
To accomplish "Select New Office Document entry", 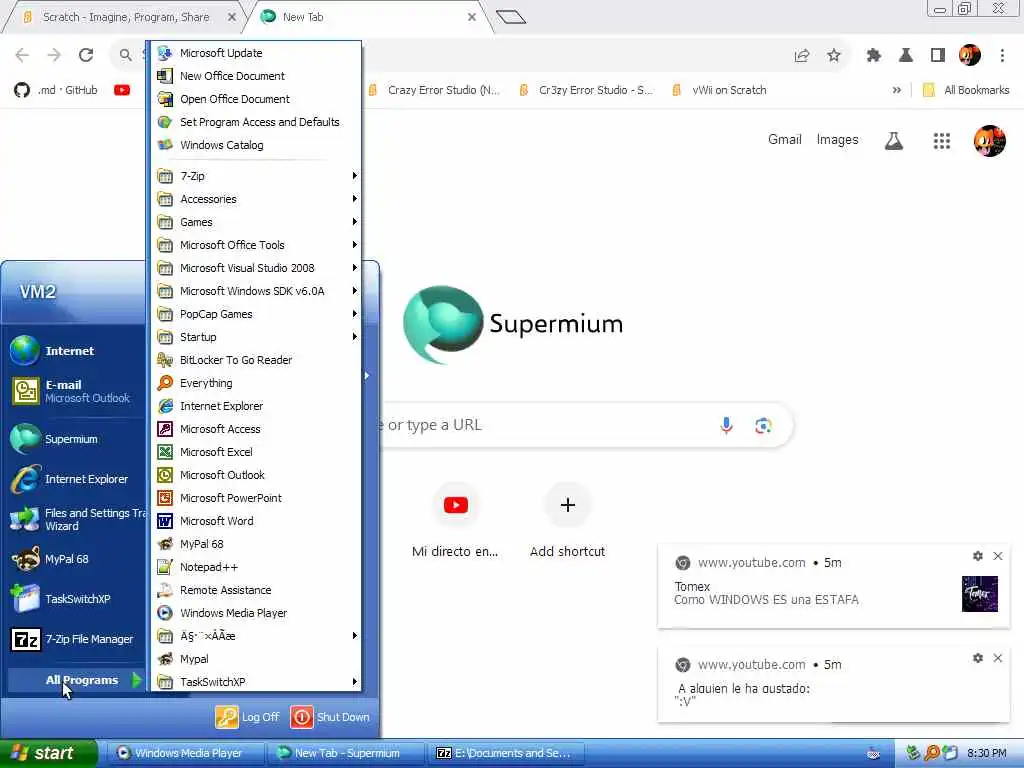I will pyautogui.click(x=256, y=76).
